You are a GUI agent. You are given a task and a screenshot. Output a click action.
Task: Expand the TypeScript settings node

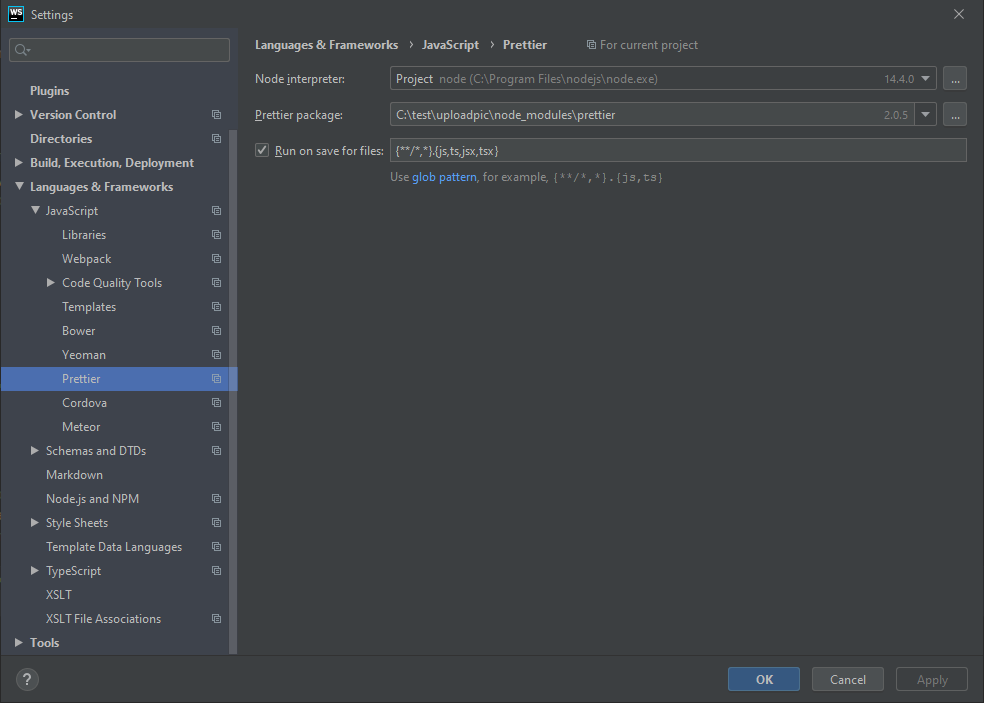(35, 571)
